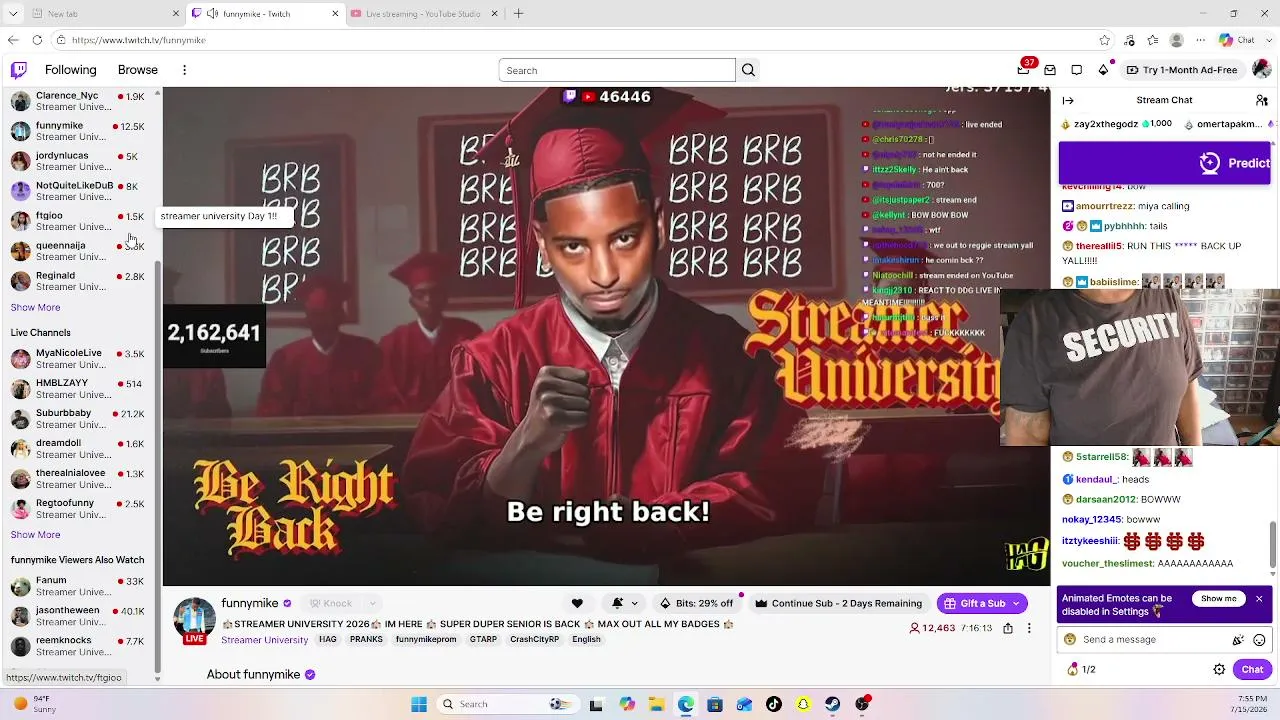
Task: Bookmark the page with star icon
Action: tap(1104, 40)
